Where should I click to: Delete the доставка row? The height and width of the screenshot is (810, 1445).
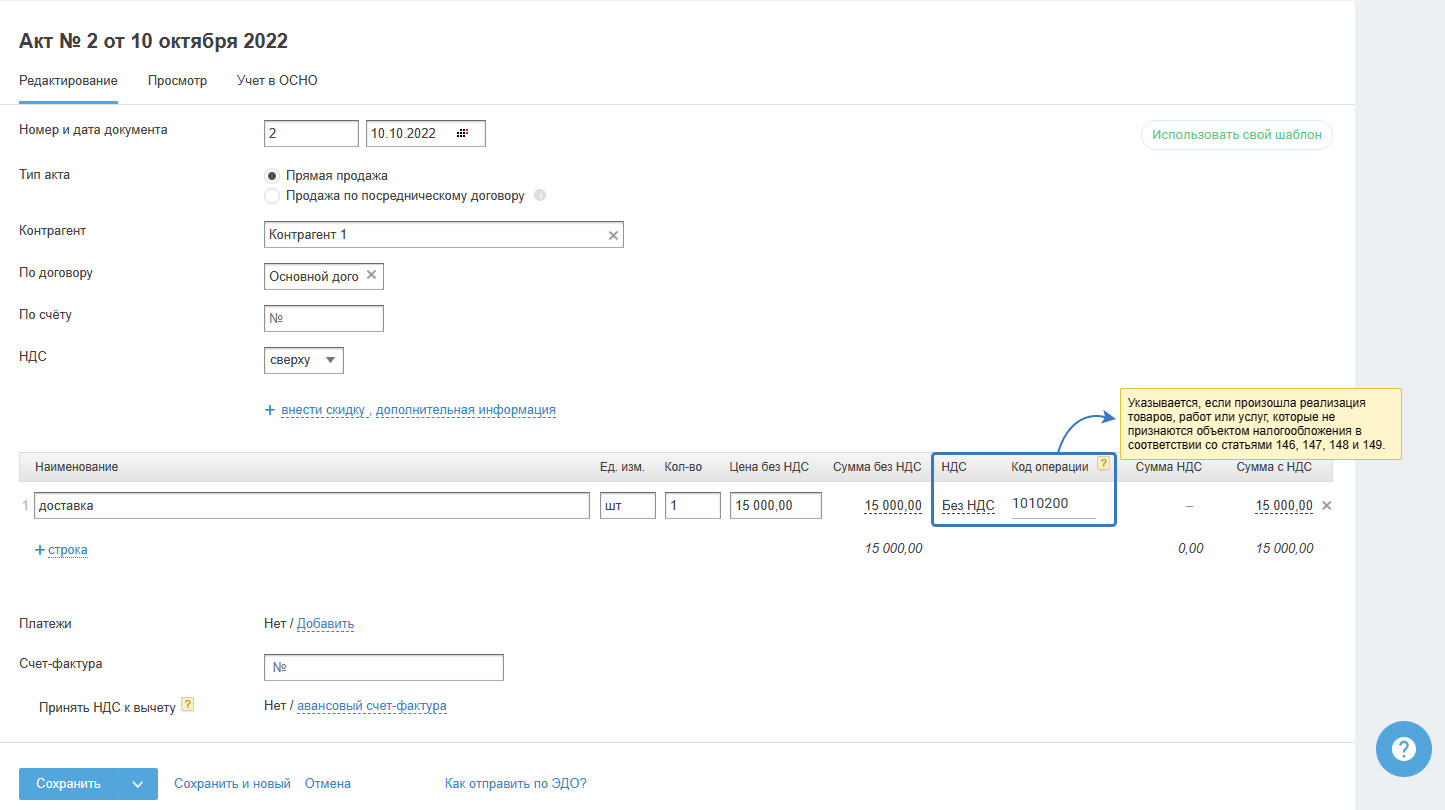(x=1327, y=506)
